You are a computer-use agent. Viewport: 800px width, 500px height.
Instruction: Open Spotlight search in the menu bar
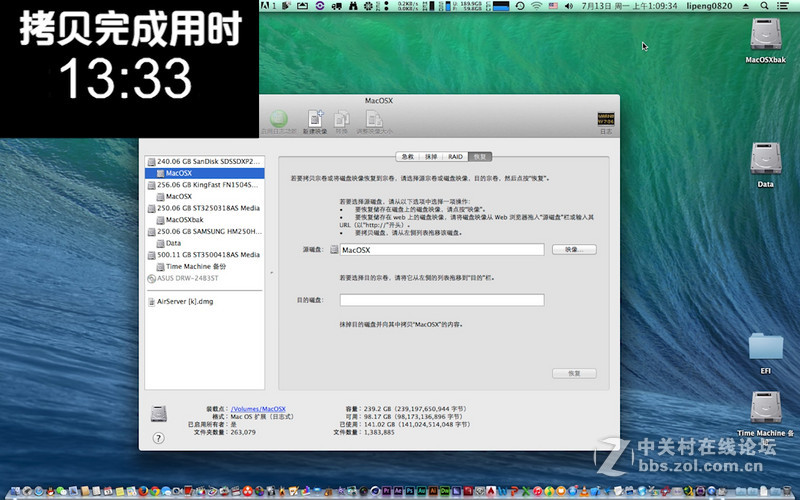click(764, 6)
